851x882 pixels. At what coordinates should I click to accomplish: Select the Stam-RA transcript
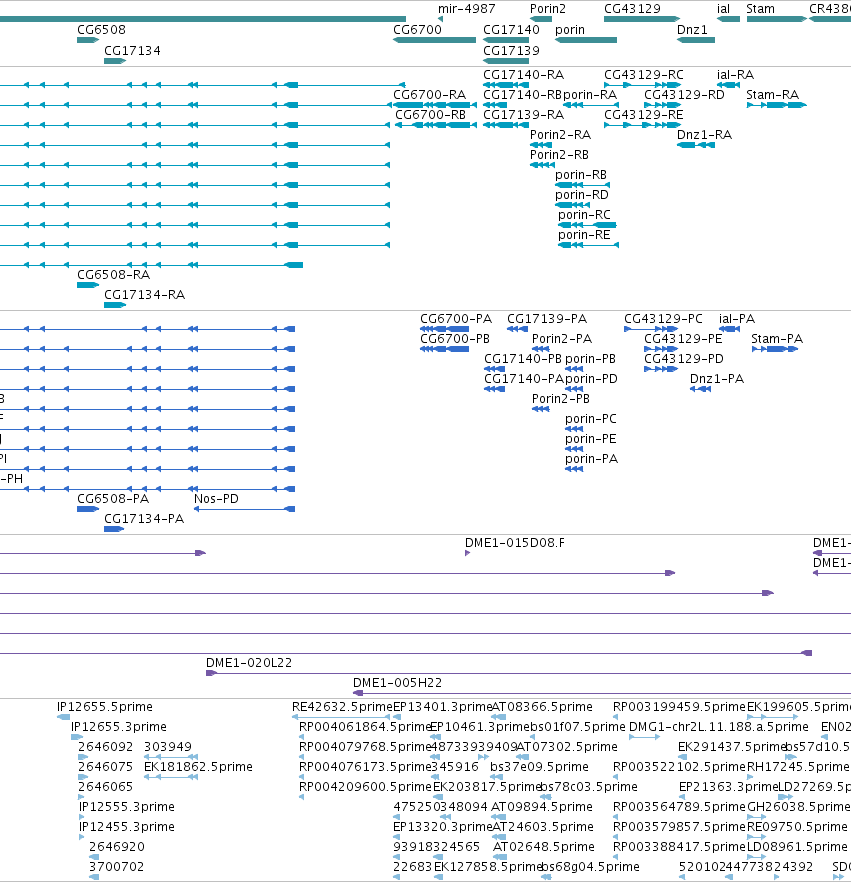[x=777, y=105]
